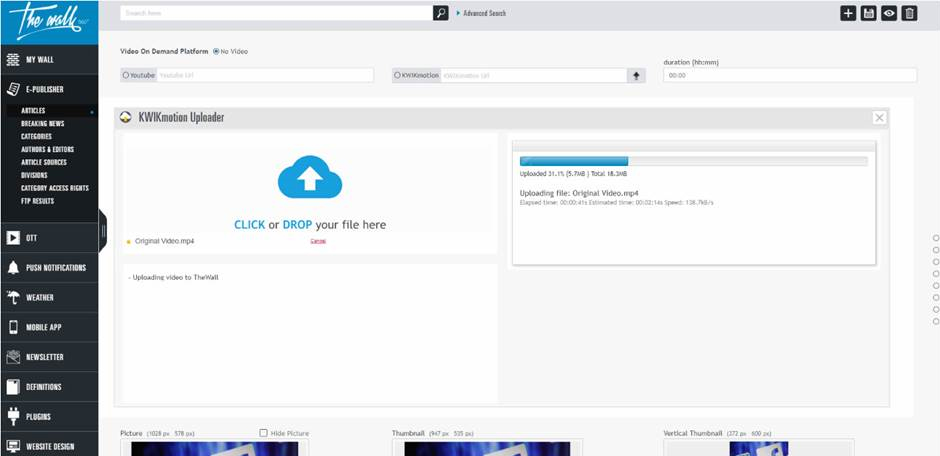Click the Original Video.mp4 file entry
Screen dimensions: 940x456
pos(164,241)
